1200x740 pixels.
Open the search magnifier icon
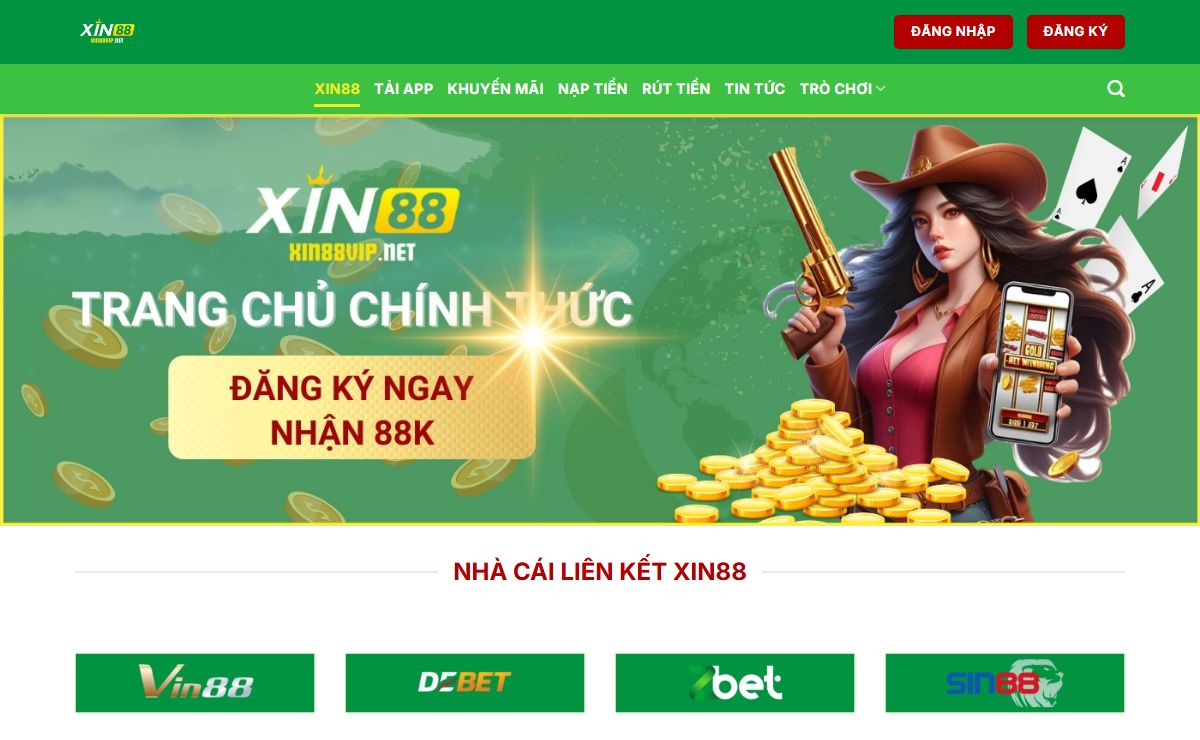coord(1116,89)
